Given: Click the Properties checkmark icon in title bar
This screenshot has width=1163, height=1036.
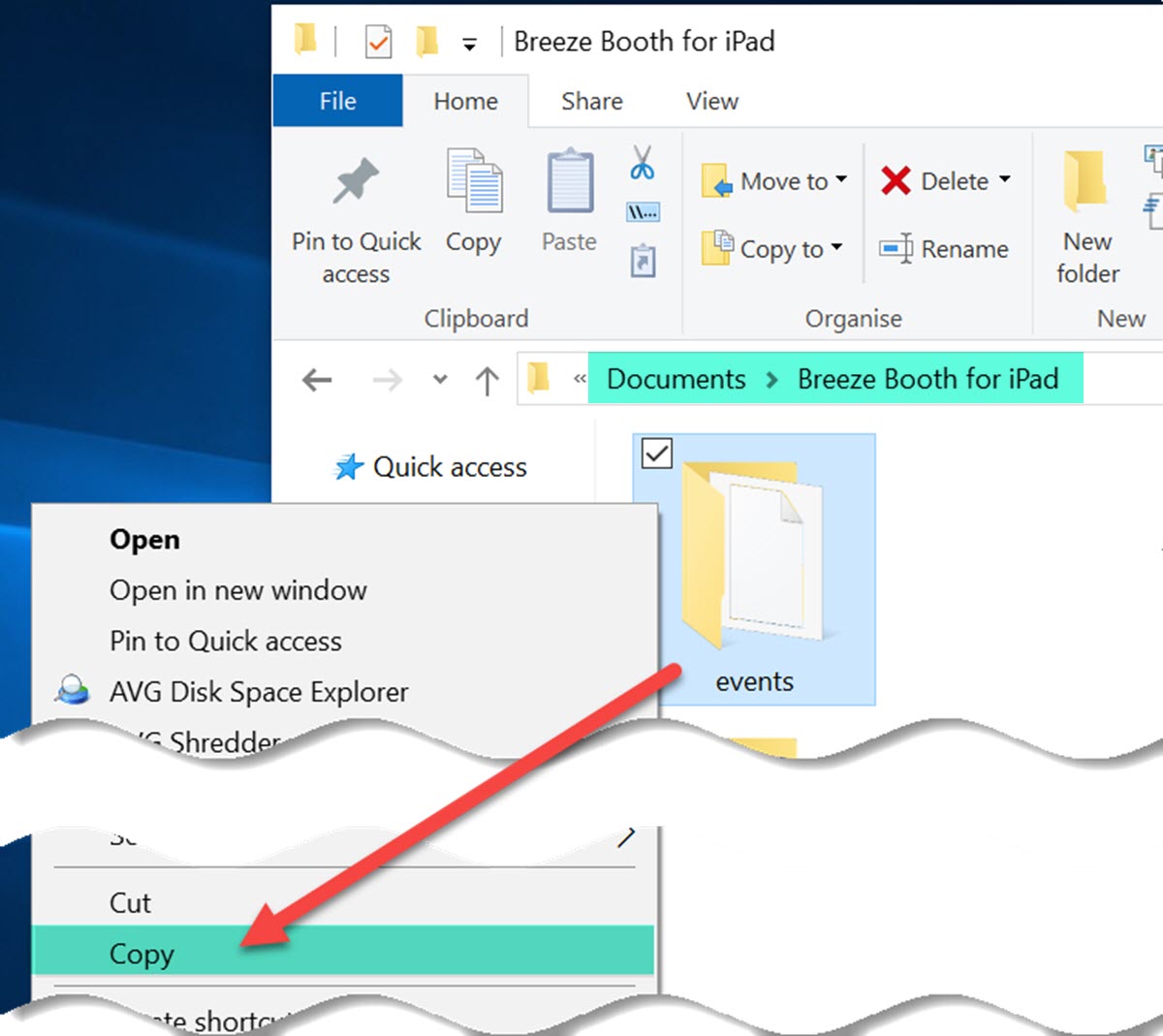Looking at the screenshot, I should [x=378, y=42].
